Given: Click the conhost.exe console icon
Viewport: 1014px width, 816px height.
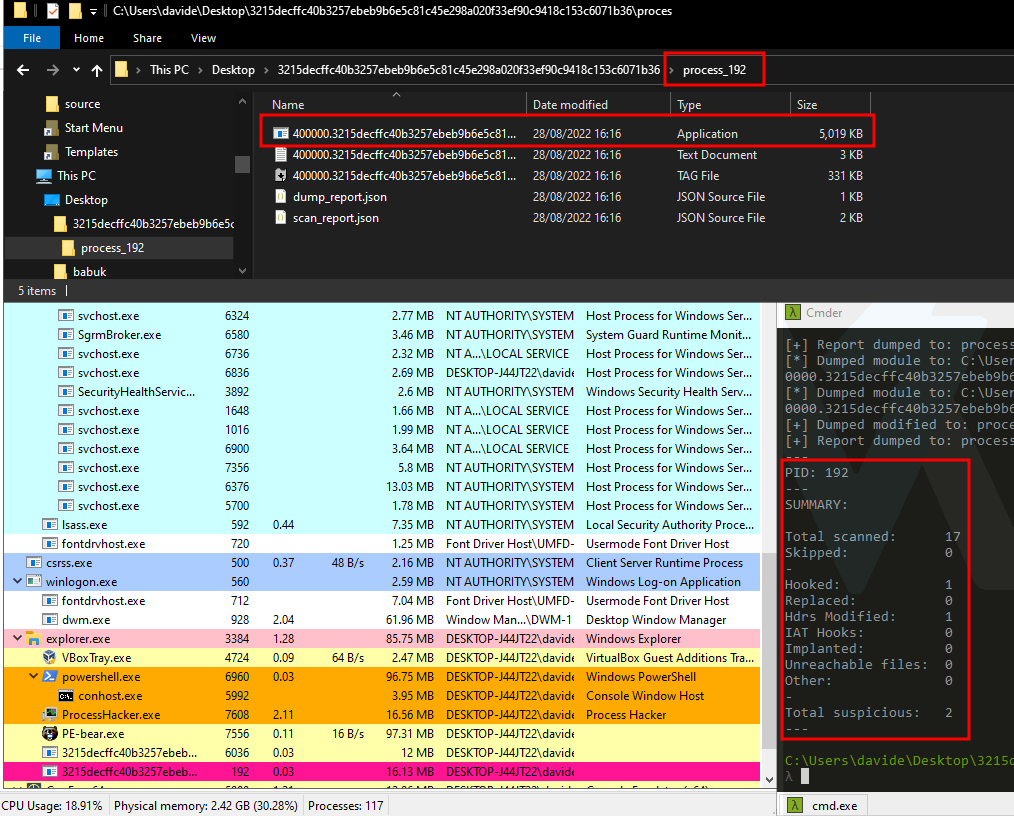Looking at the screenshot, I should coord(66,696).
